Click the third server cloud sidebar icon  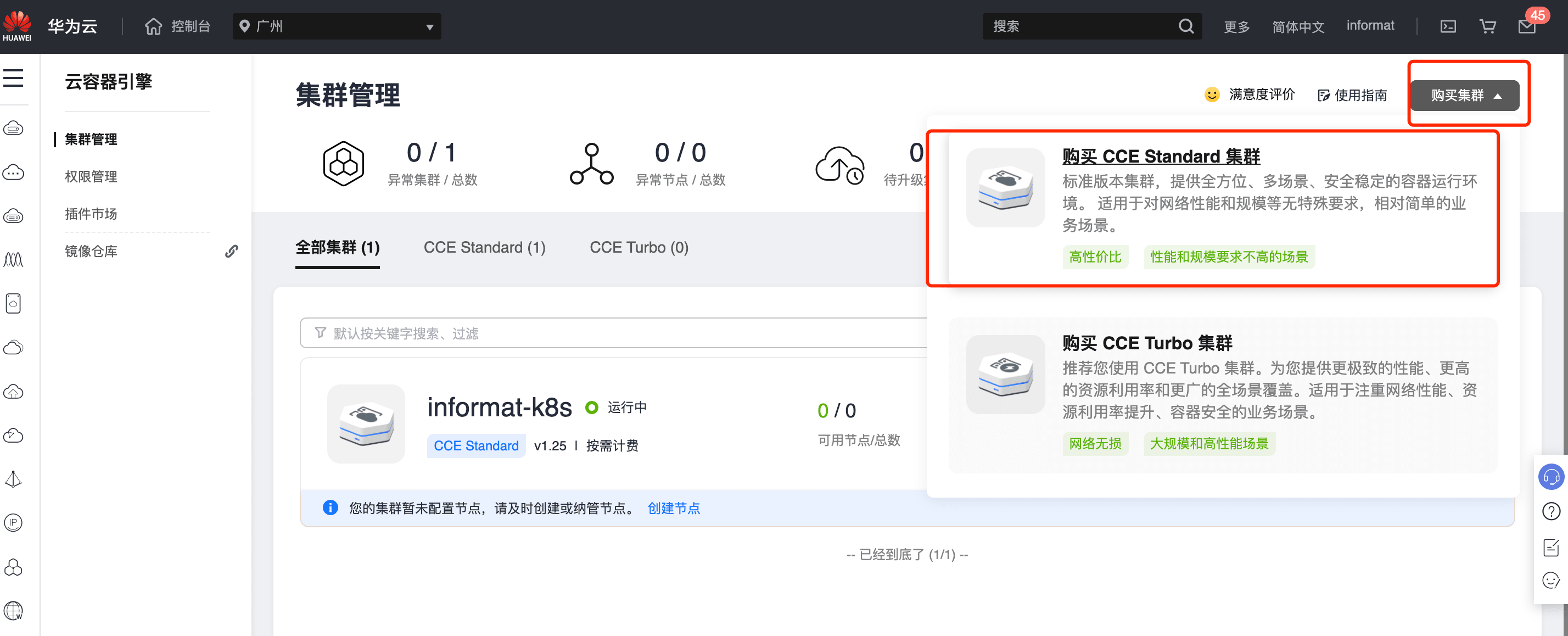coord(13,216)
